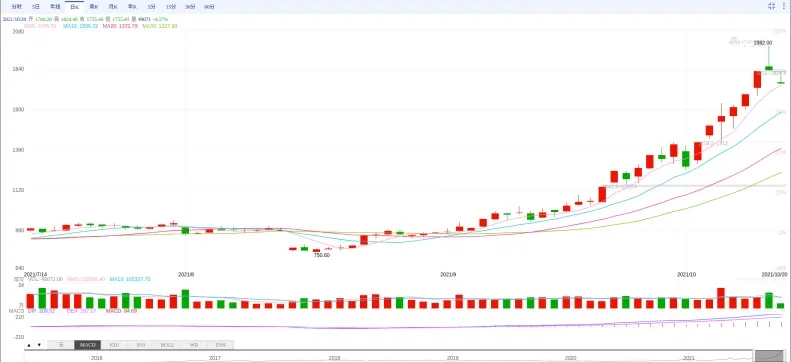Click the volume MA10 105337.70 label

click(131, 279)
